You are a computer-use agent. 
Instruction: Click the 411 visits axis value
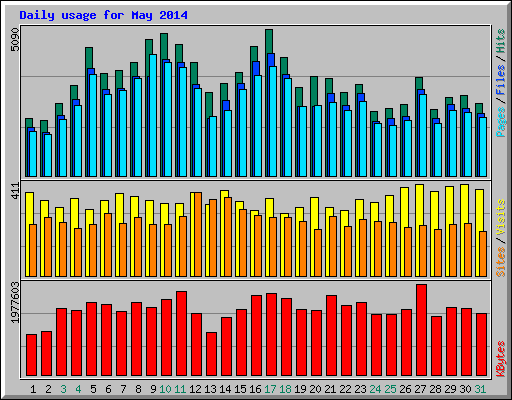15,191
